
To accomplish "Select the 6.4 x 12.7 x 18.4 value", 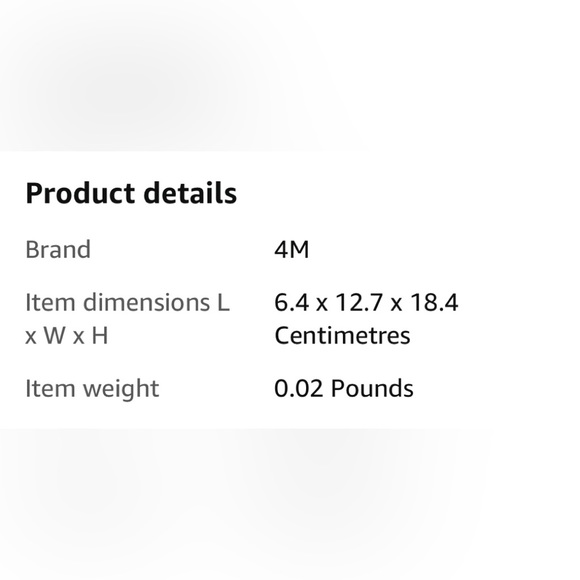I will coord(366,303).
